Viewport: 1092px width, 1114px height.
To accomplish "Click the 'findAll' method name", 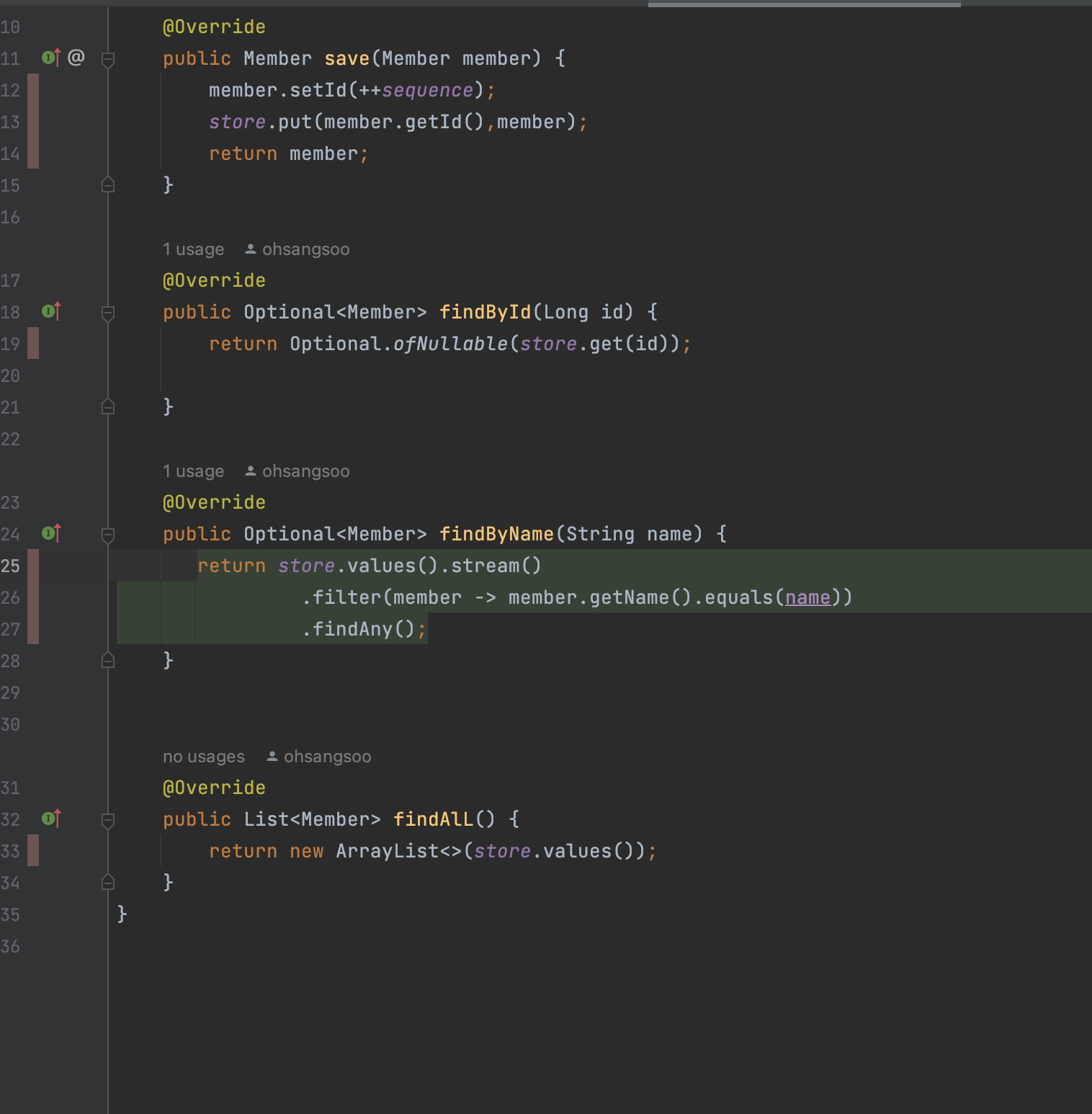I will coord(434,819).
